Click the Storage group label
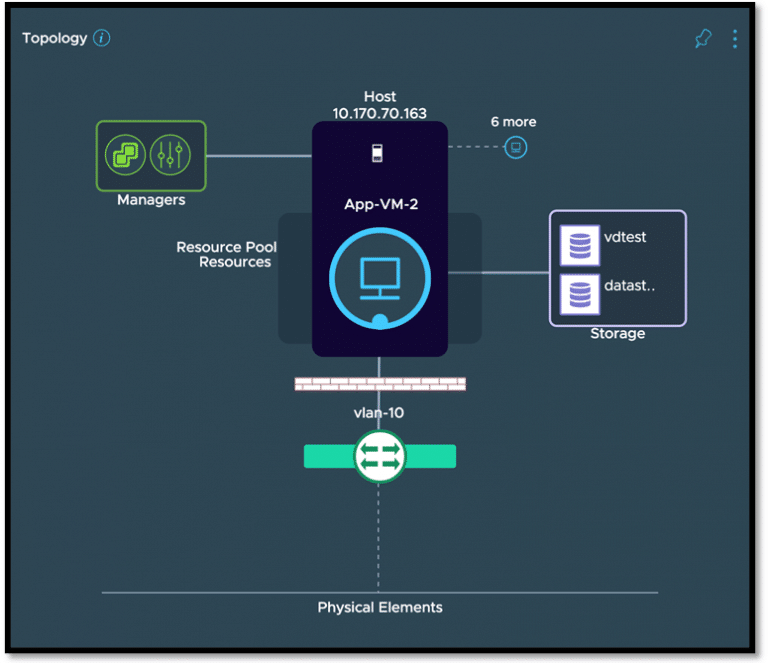 click(618, 333)
